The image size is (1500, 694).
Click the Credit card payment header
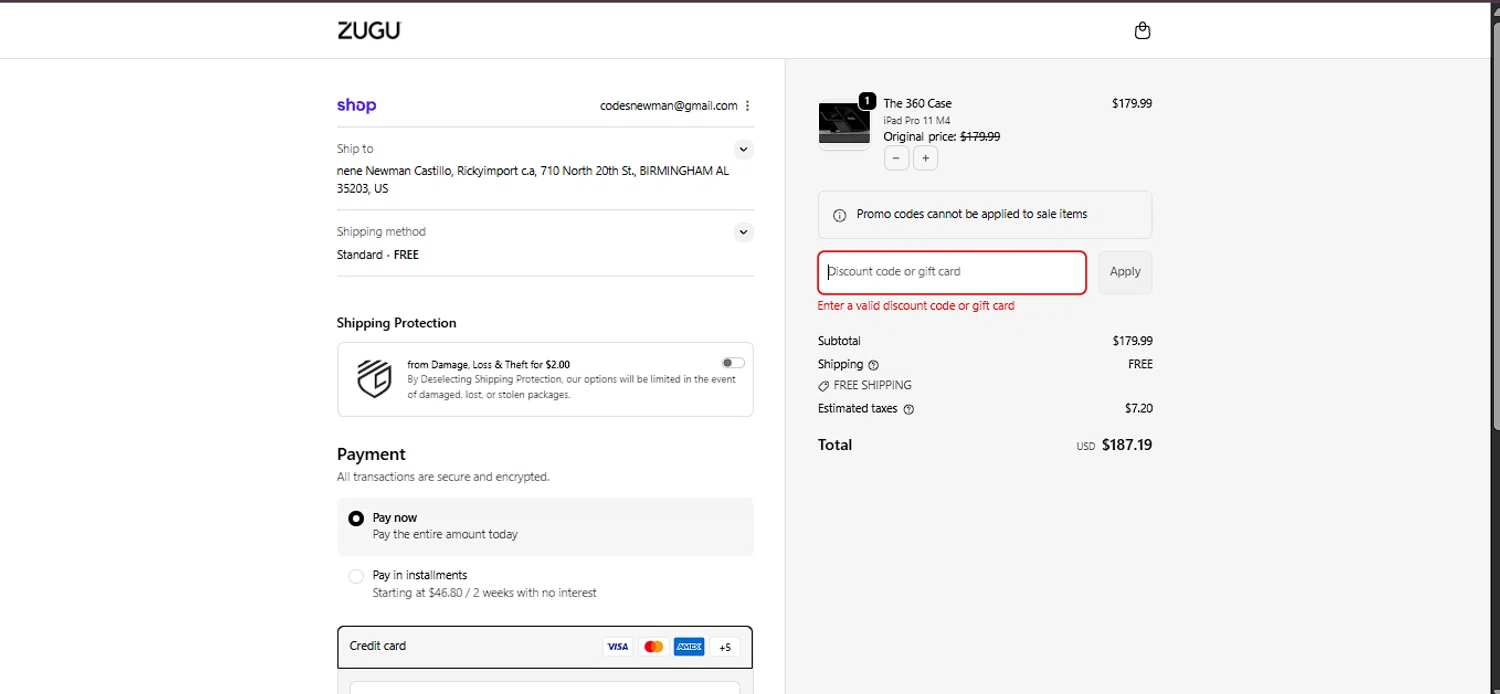[x=545, y=646]
